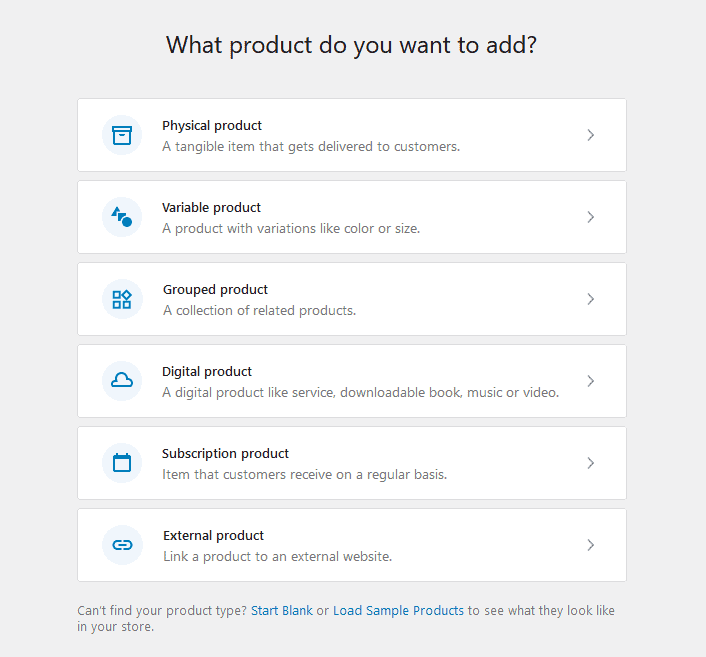Click the Digital product cloud icon
Screen dimensions: 706x657
122,381
